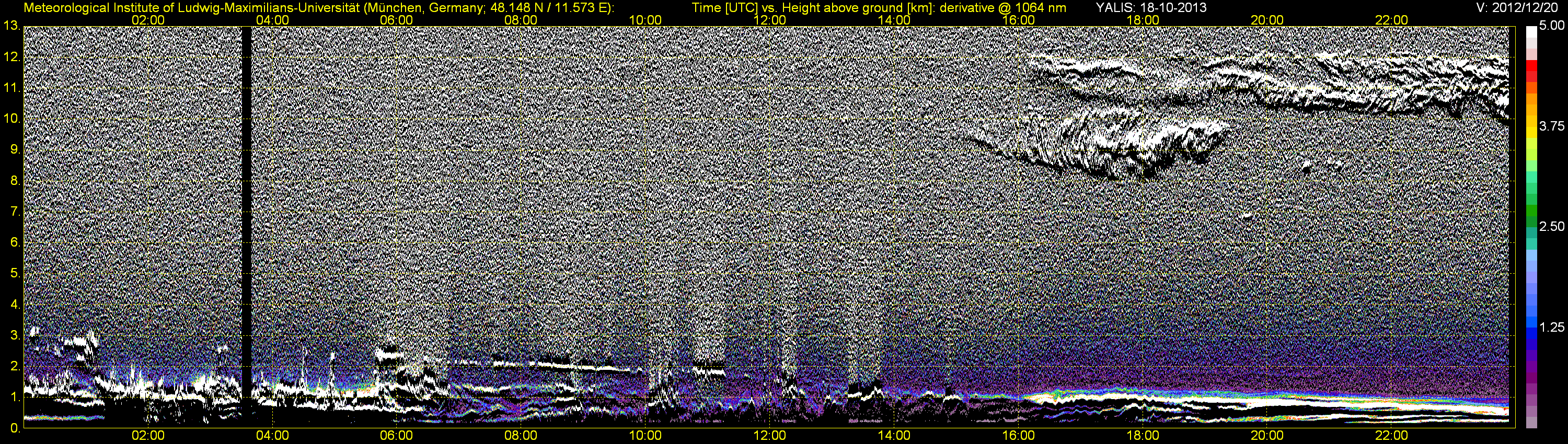Click the 16:00 label on the top time axis
The width and height of the screenshot is (1568, 444).
(1018, 20)
